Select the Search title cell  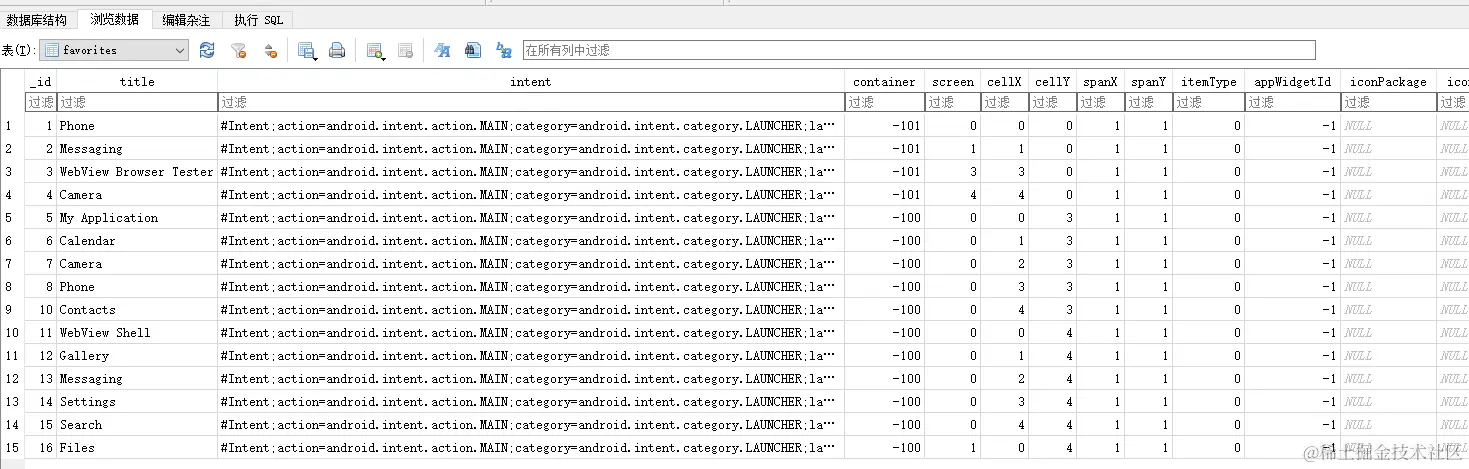137,425
